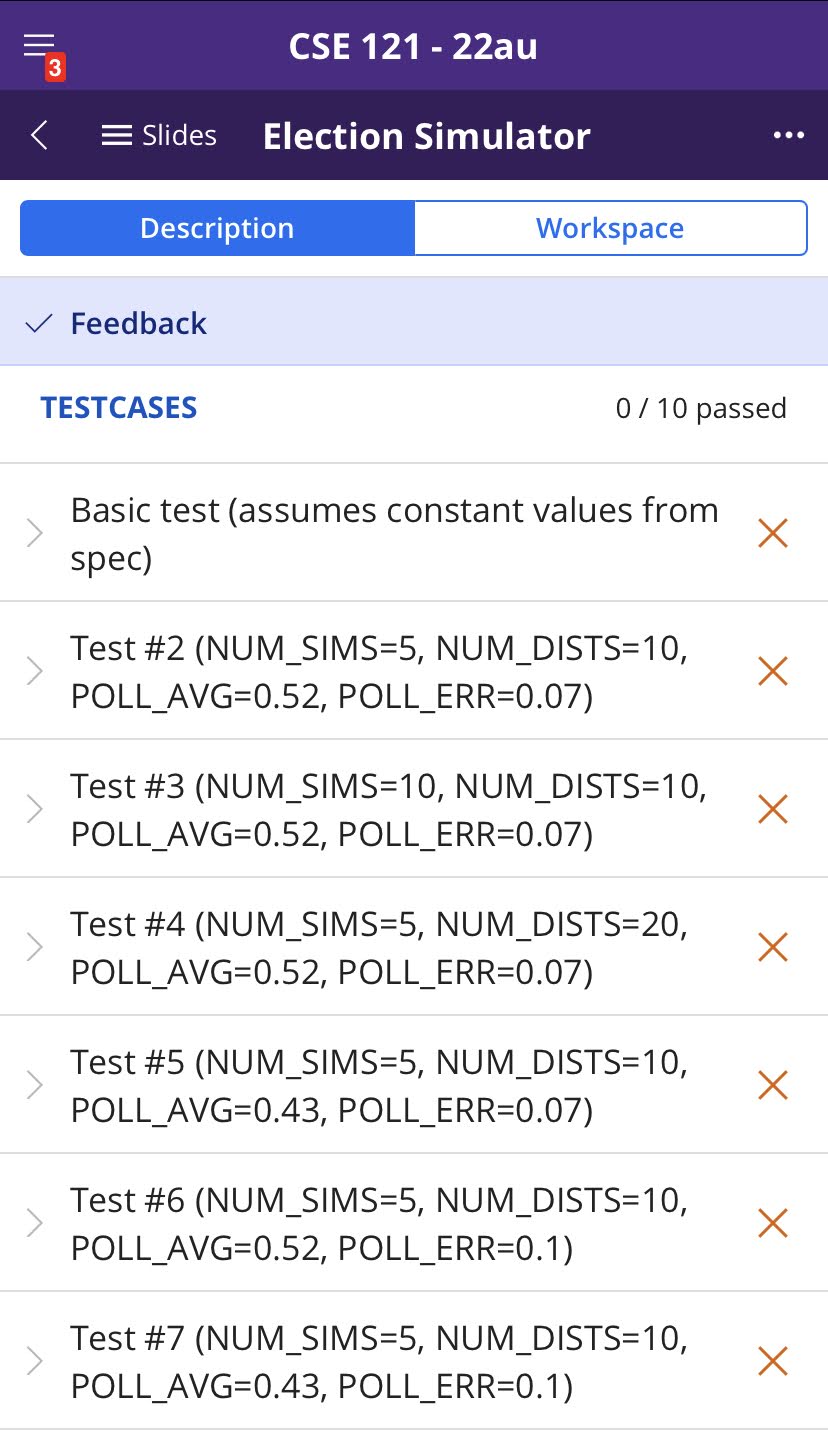Expand Test #5 details chevron
This screenshot has width=828, height=1430.
(x=35, y=1085)
